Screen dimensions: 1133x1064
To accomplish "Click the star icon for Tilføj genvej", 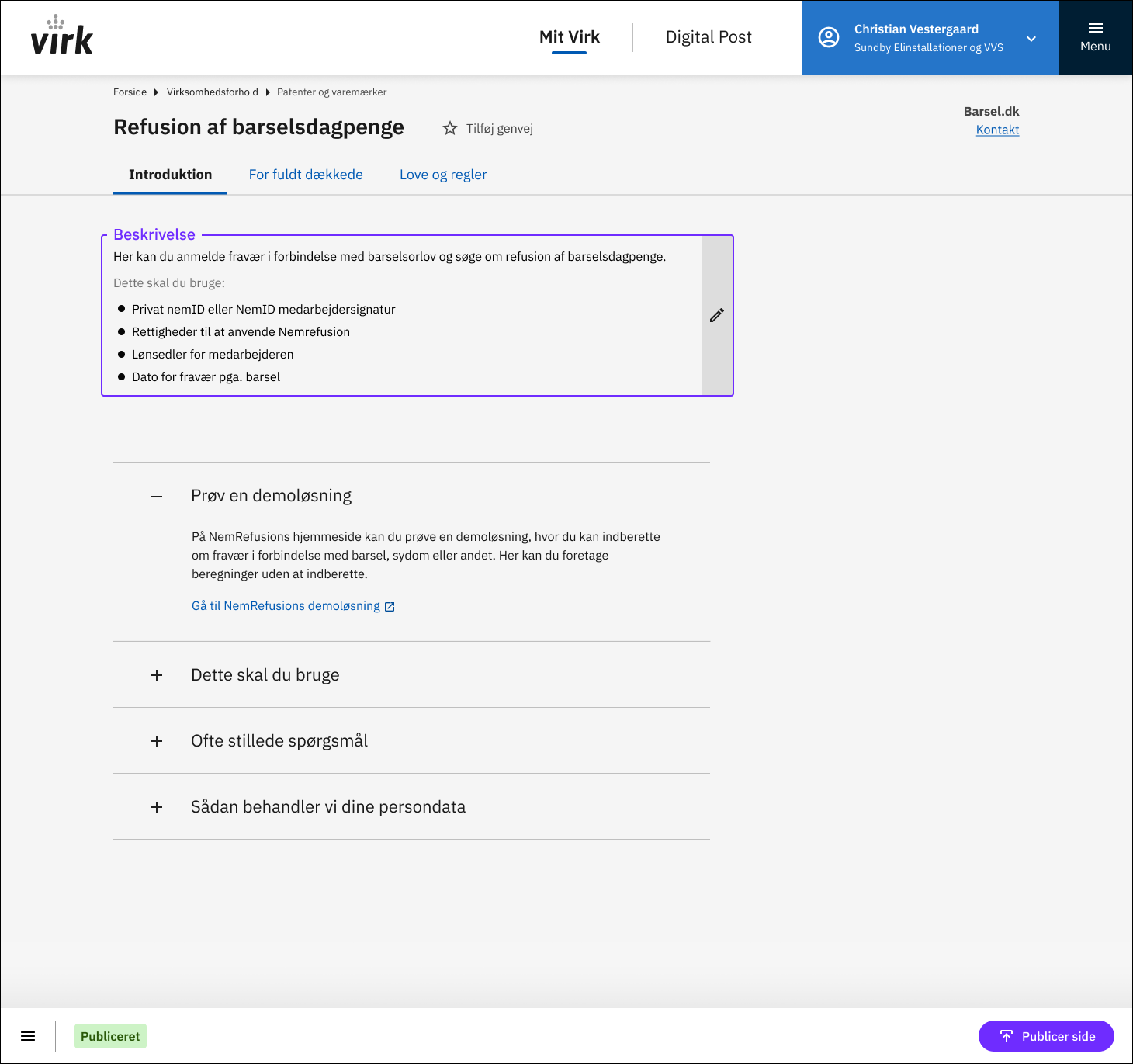I will 450,128.
